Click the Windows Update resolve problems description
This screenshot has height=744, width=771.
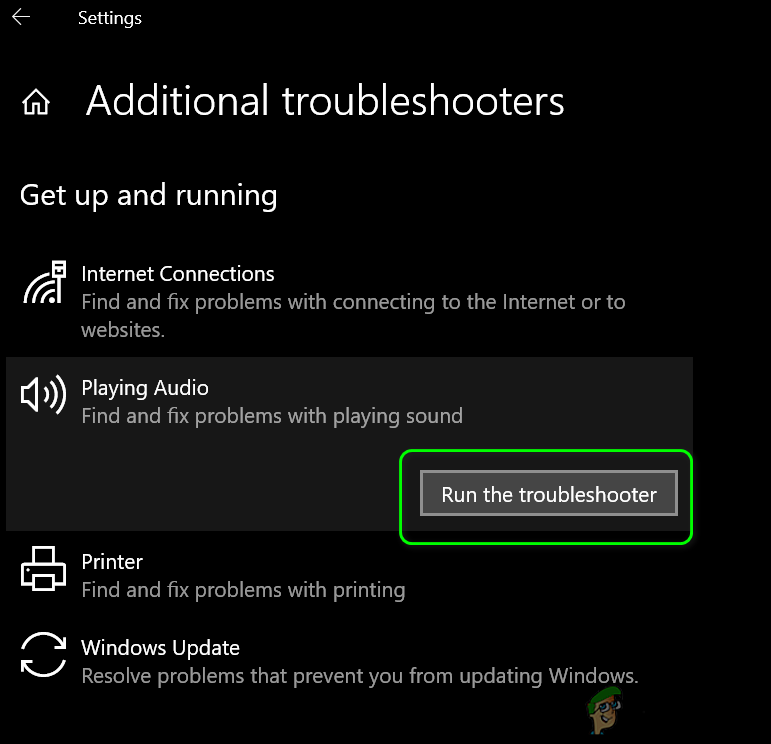coord(359,676)
